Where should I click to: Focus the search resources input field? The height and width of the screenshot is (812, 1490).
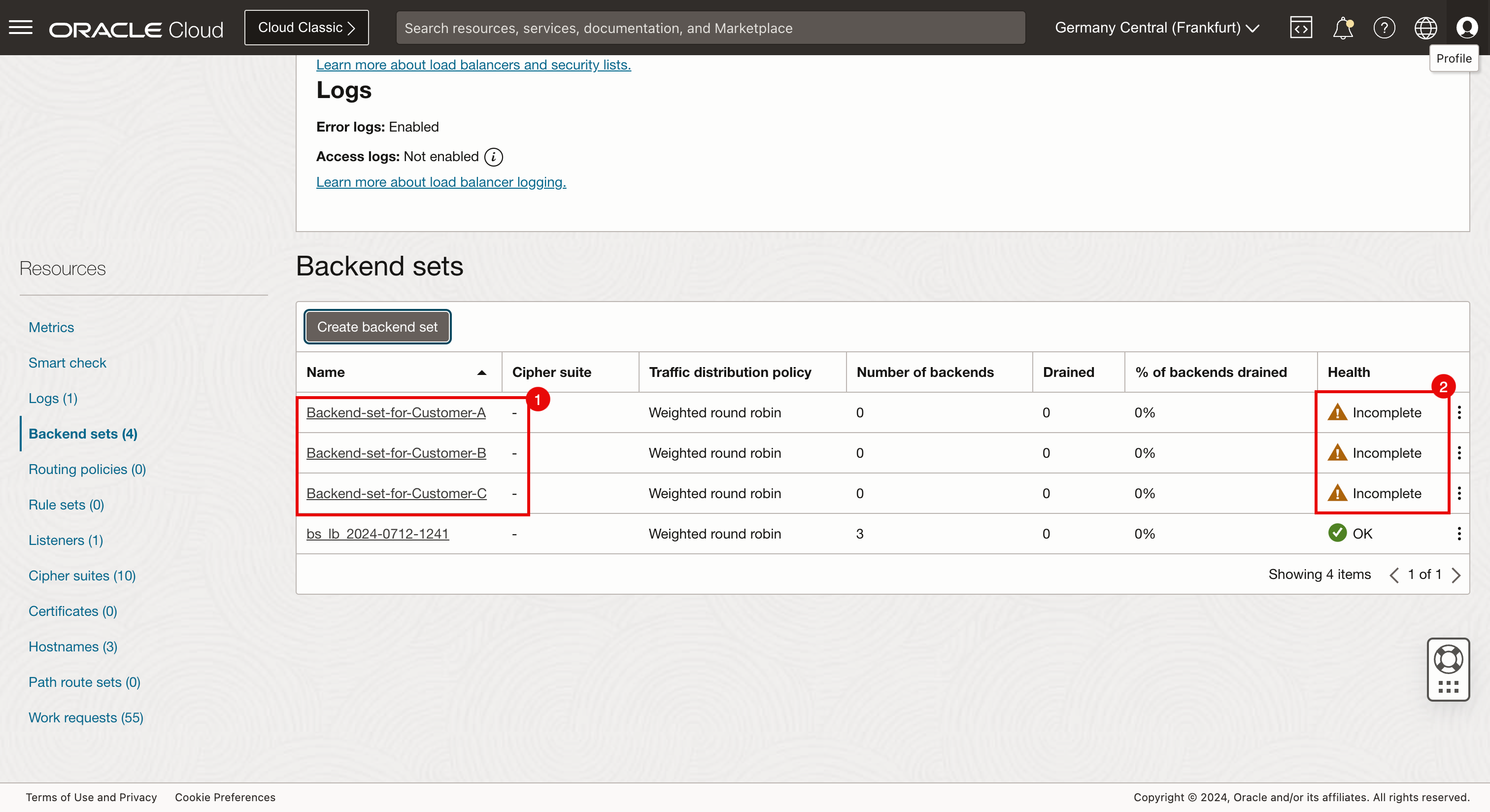[x=711, y=28]
